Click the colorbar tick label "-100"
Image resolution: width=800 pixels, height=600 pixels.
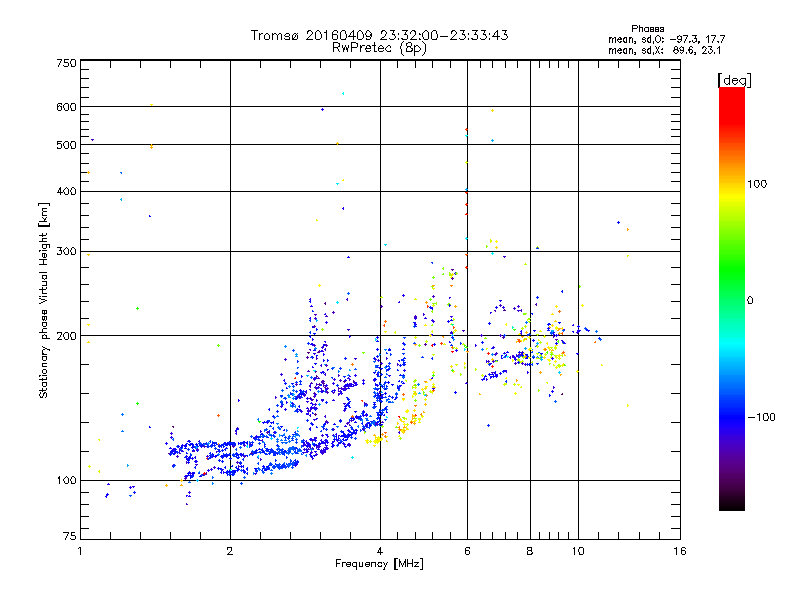click(761, 417)
